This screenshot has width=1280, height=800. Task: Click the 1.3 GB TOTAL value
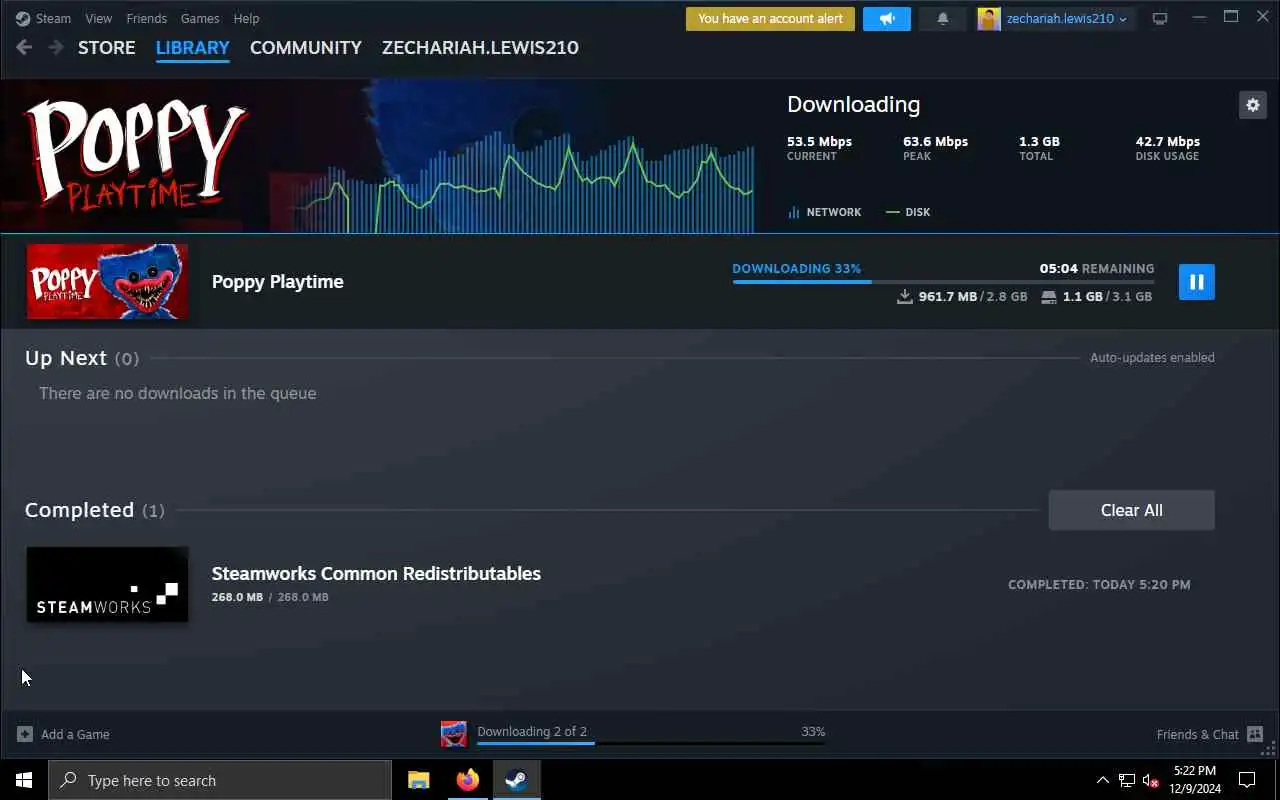point(1039,142)
